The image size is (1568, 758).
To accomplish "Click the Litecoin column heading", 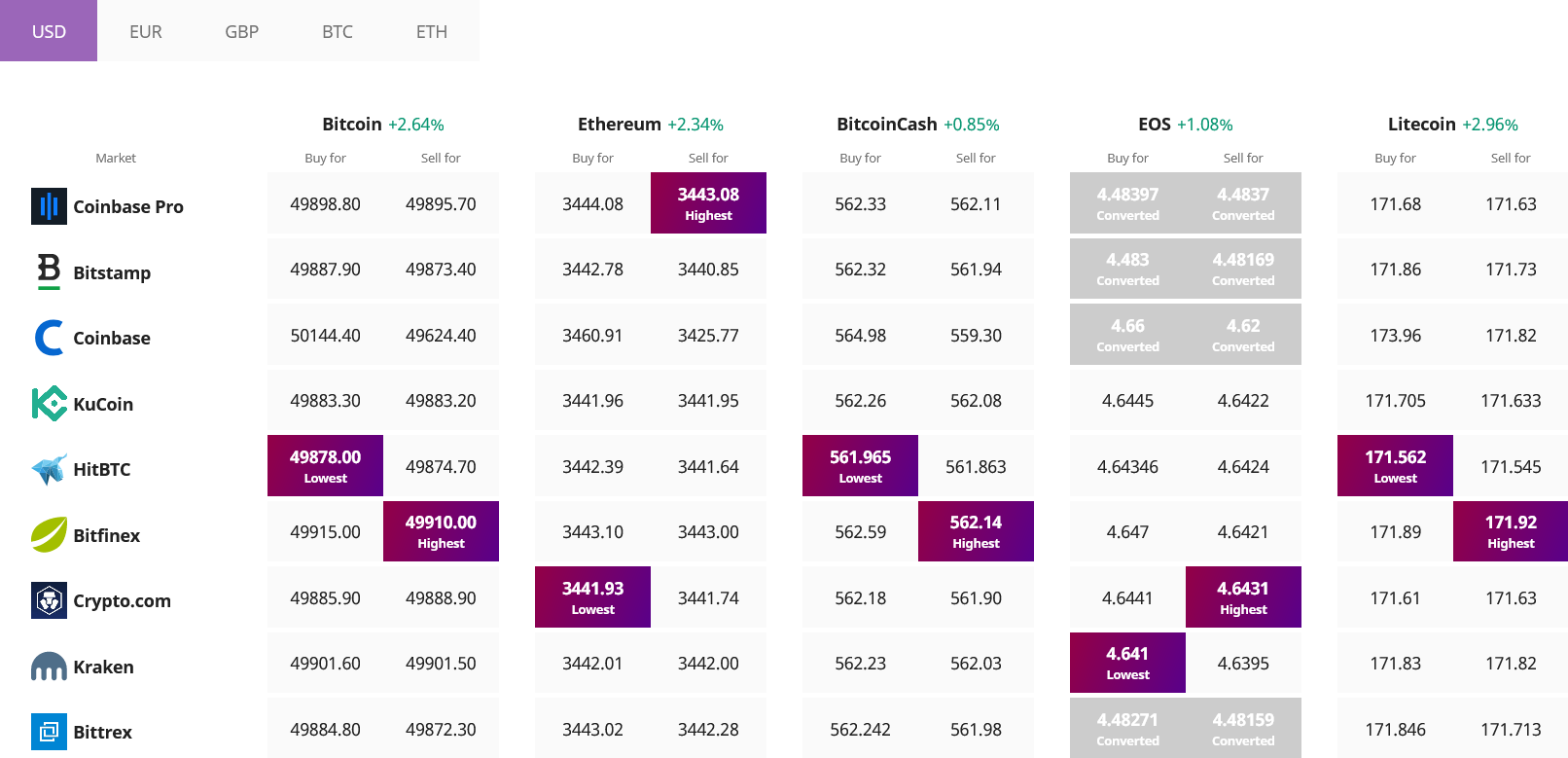I will click(1422, 124).
